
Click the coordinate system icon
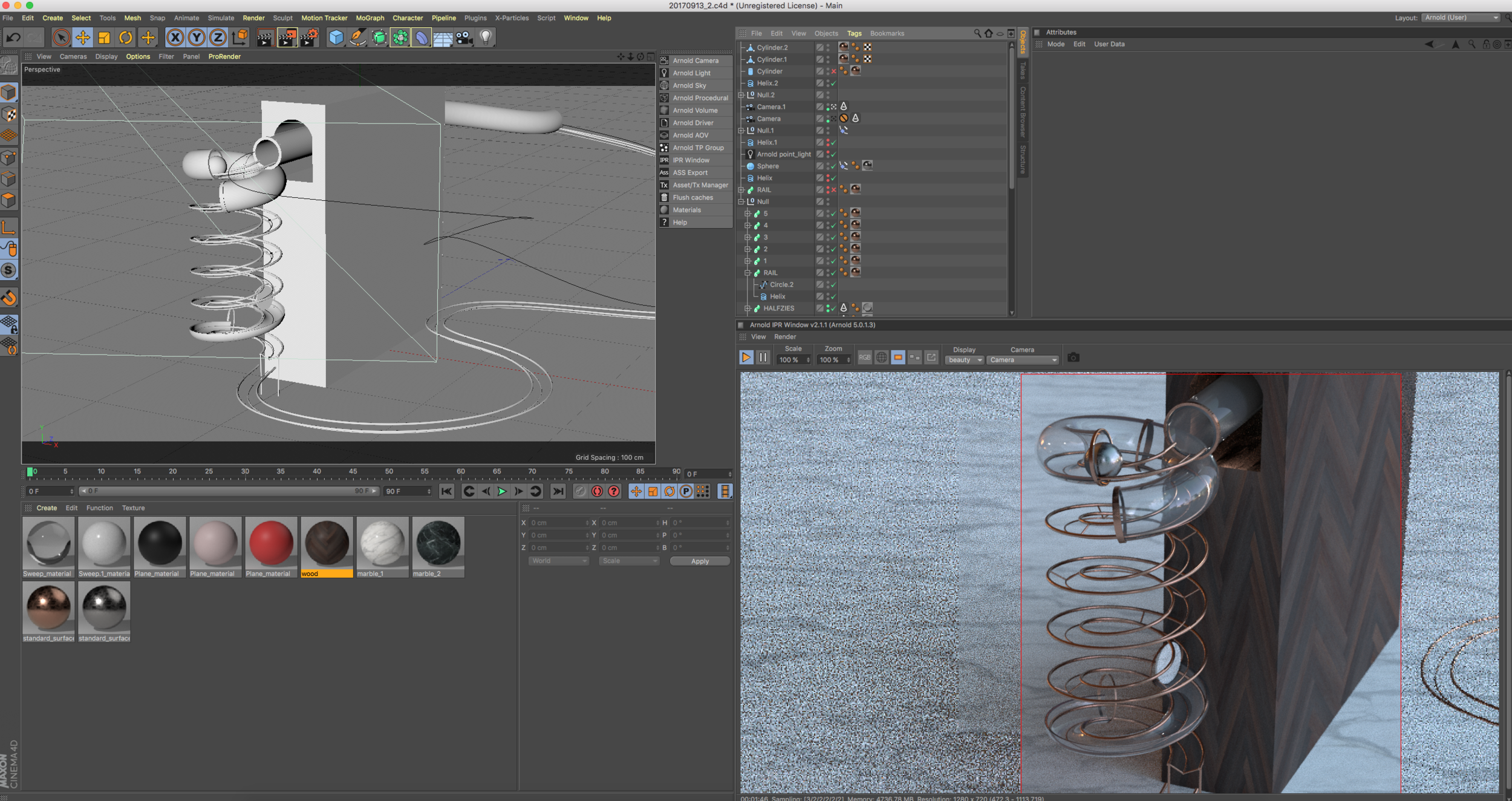[x=240, y=38]
